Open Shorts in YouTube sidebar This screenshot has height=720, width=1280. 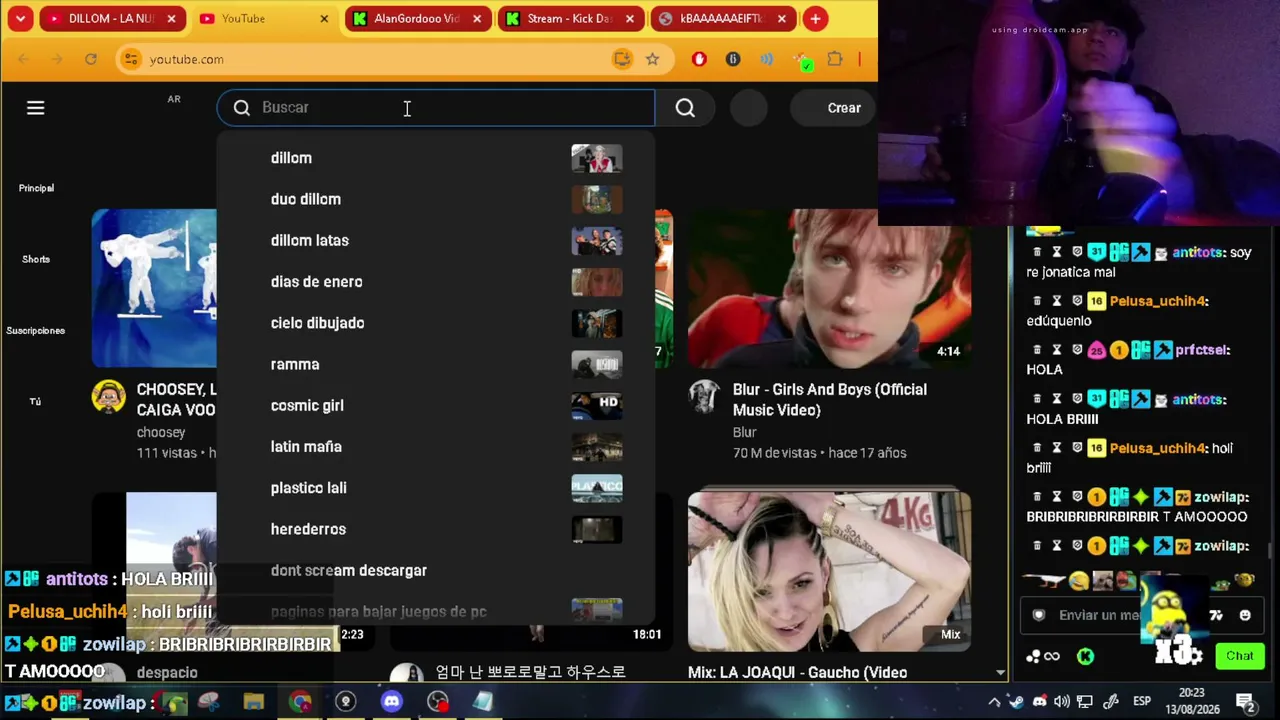36,259
